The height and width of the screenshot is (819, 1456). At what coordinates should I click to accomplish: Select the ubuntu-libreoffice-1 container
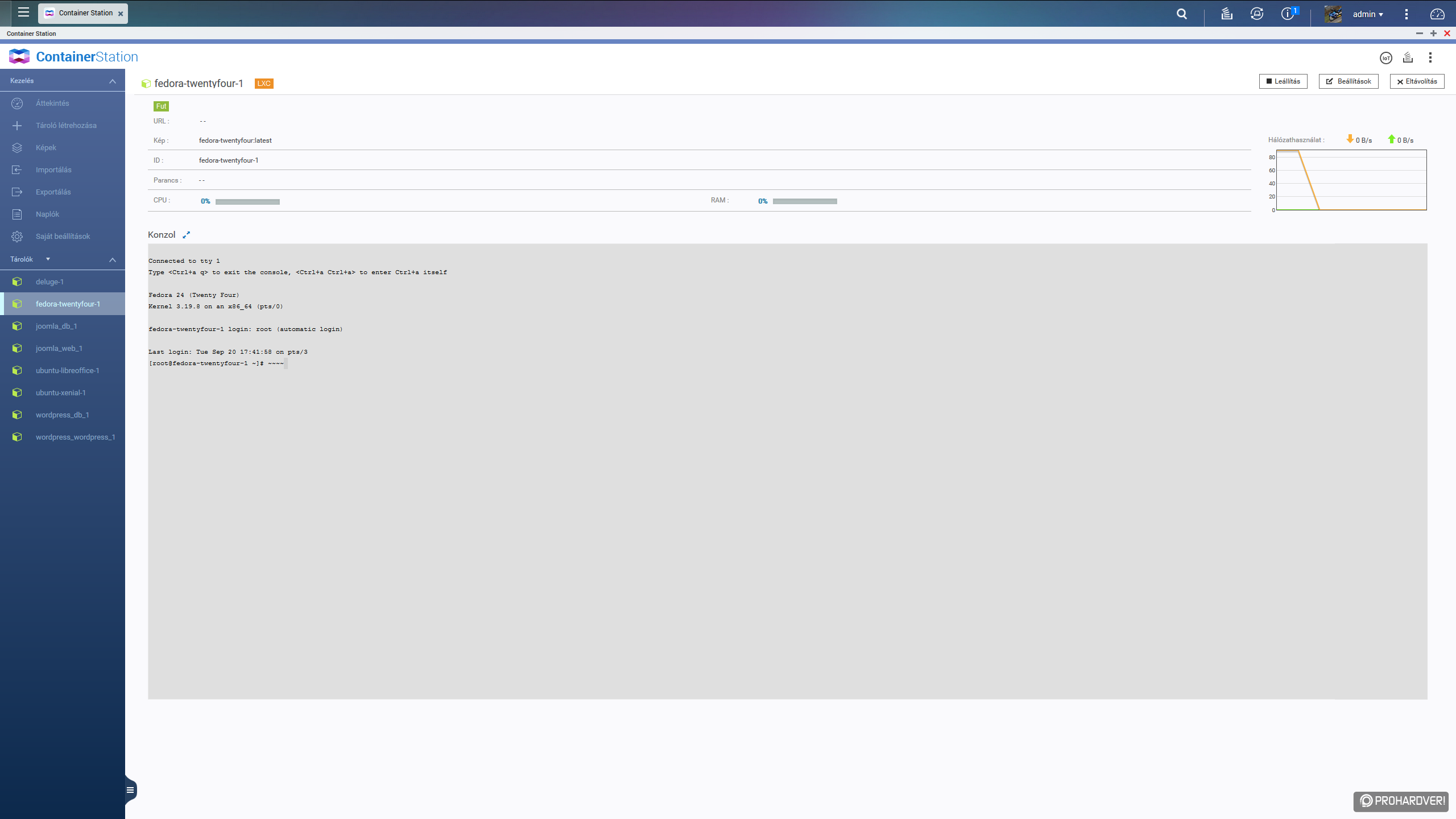[x=63, y=370]
